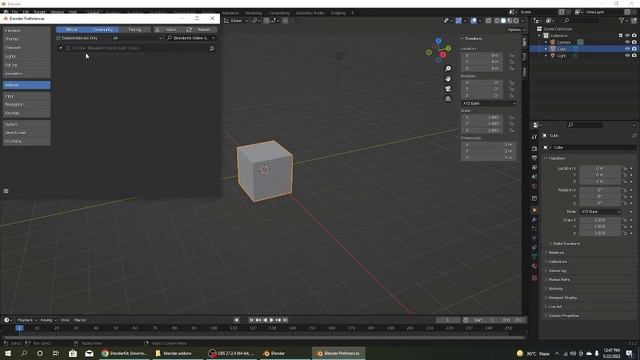Toggle X-ray mode icon in header
Image resolution: width=640 pixels, height=360 pixels.
coord(489,20)
